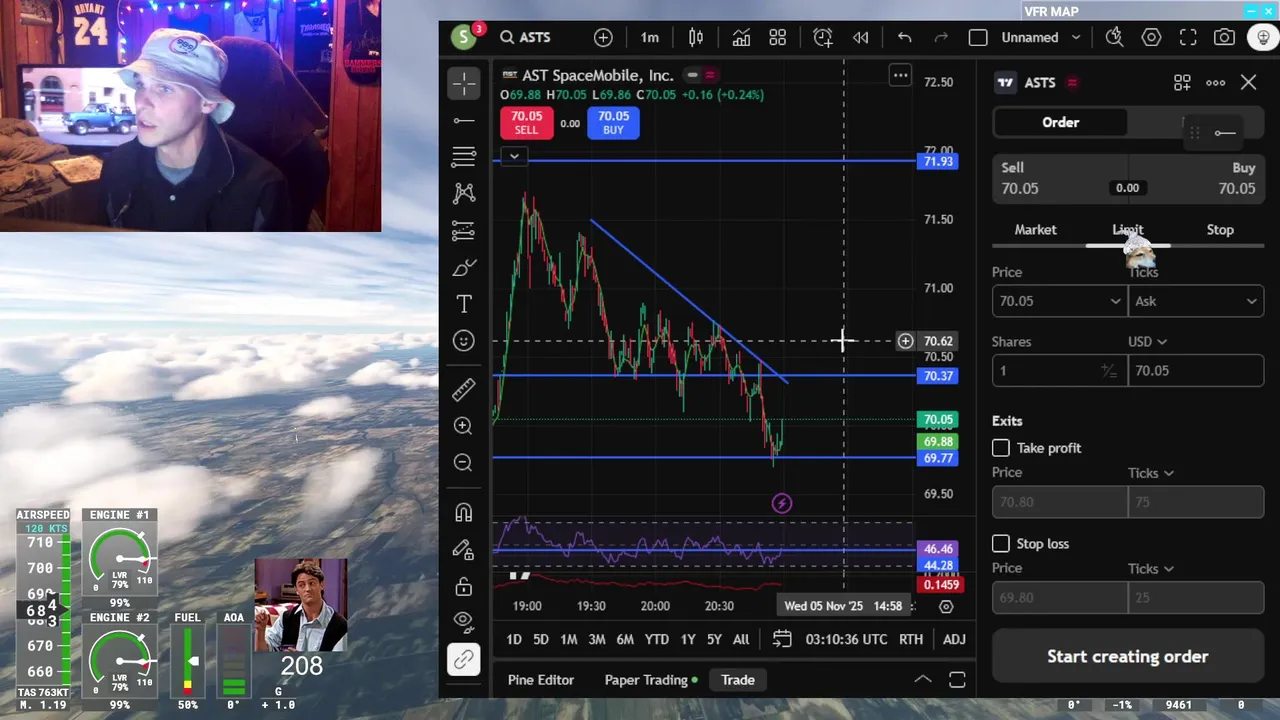The image size is (1280, 720).
Task: Select the Market order type
Action: [1035, 230]
